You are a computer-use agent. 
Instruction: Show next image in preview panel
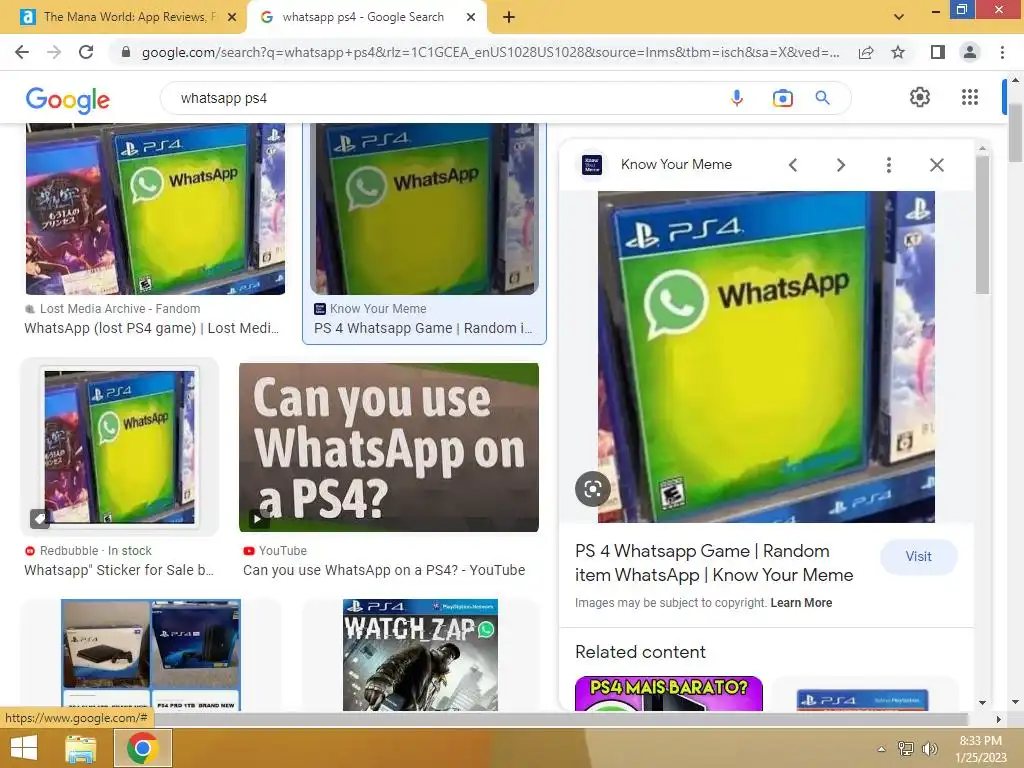[840, 165]
